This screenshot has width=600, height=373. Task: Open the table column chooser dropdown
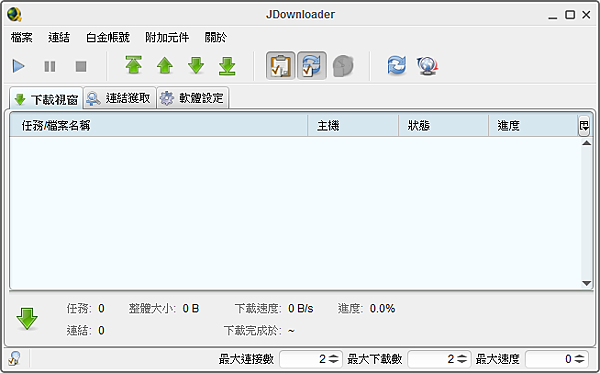click(584, 125)
